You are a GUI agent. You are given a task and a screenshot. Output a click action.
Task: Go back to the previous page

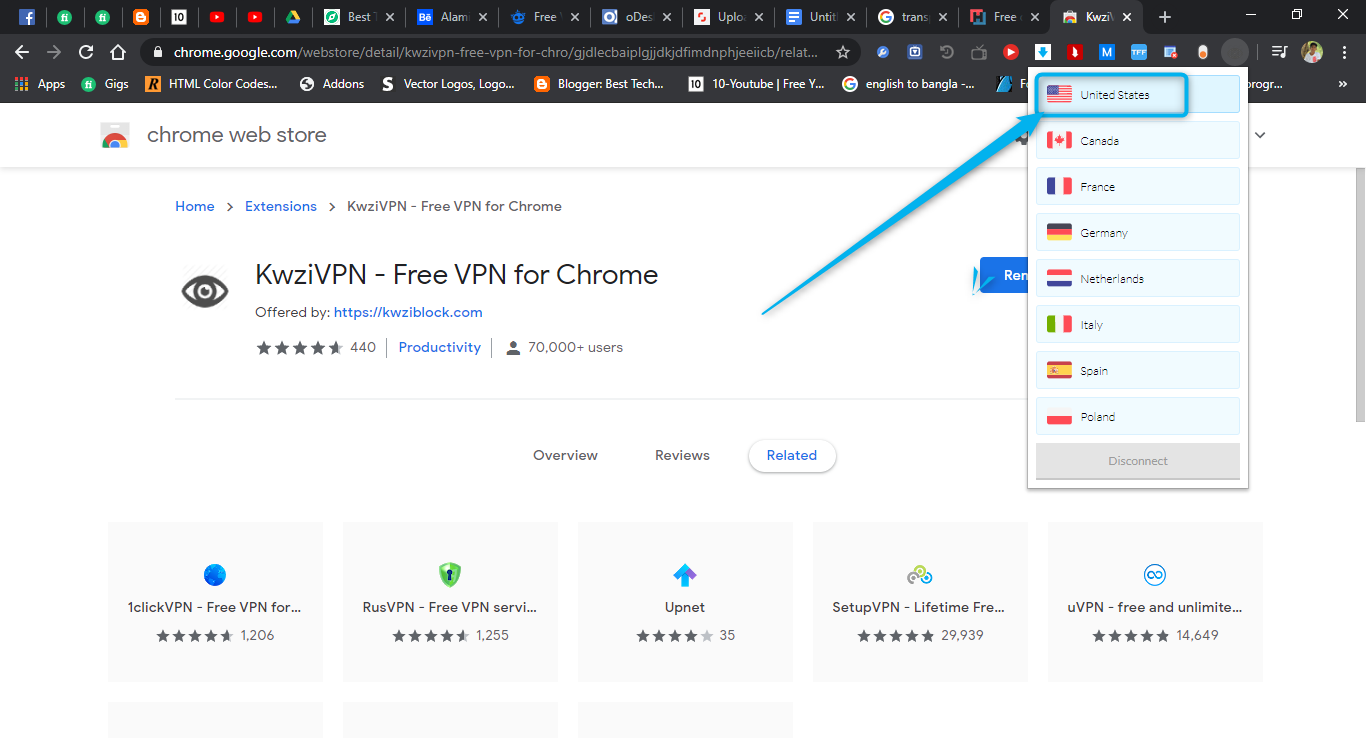tap(22, 52)
